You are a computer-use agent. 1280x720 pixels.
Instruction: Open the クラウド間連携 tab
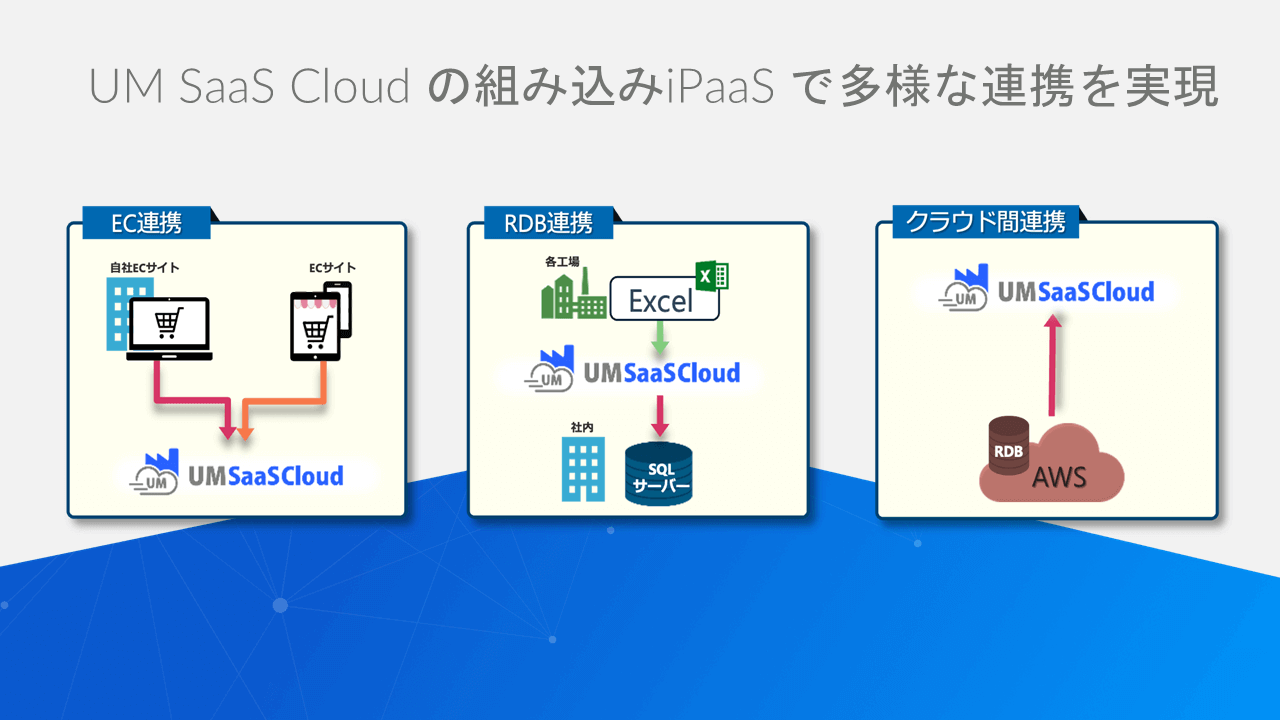point(985,222)
